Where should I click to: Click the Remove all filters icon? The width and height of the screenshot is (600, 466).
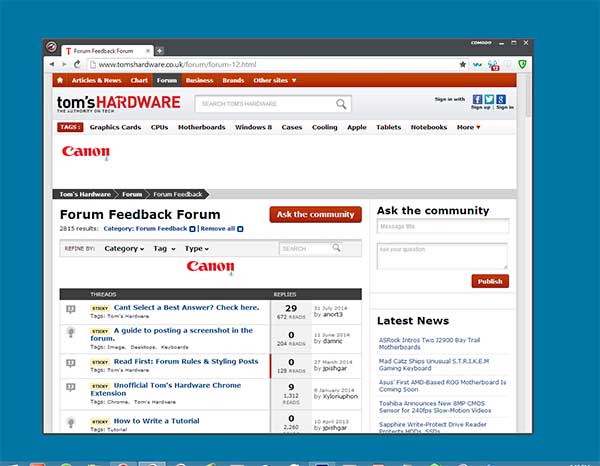point(240,229)
